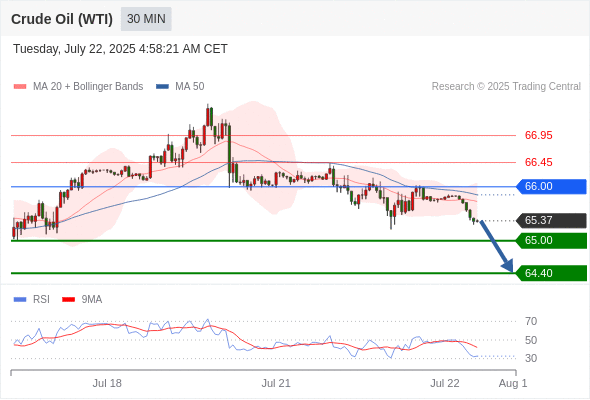Click the Aug 1 date label

click(513, 383)
